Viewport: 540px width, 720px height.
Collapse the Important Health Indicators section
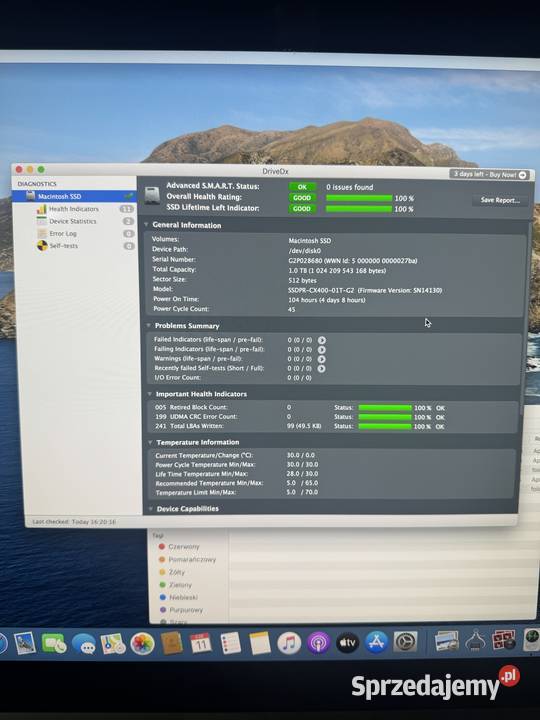(150, 394)
